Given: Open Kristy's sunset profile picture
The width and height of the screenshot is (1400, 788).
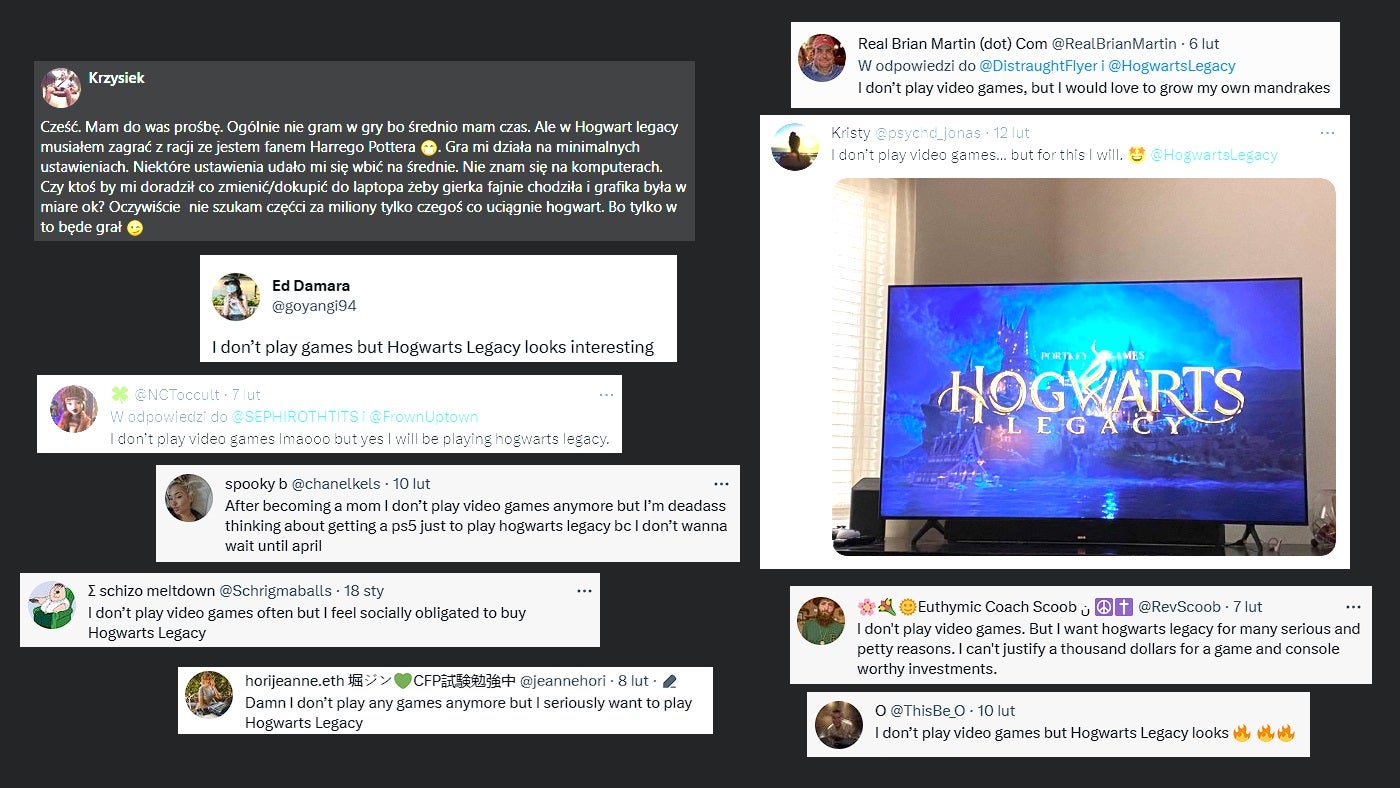Looking at the screenshot, I should pyautogui.click(x=795, y=147).
